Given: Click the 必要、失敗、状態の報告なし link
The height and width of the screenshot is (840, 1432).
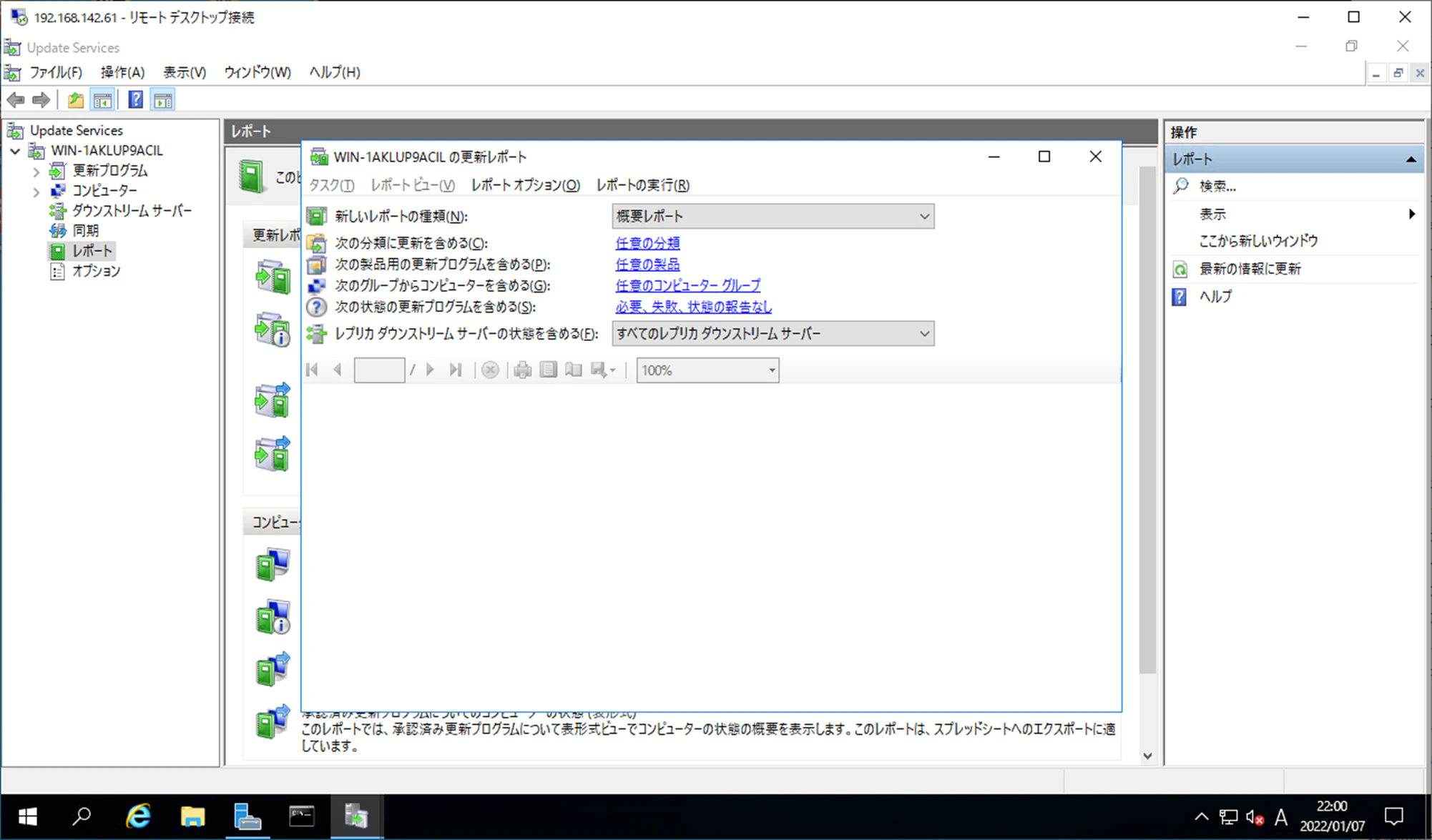Looking at the screenshot, I should coord(693,307).
